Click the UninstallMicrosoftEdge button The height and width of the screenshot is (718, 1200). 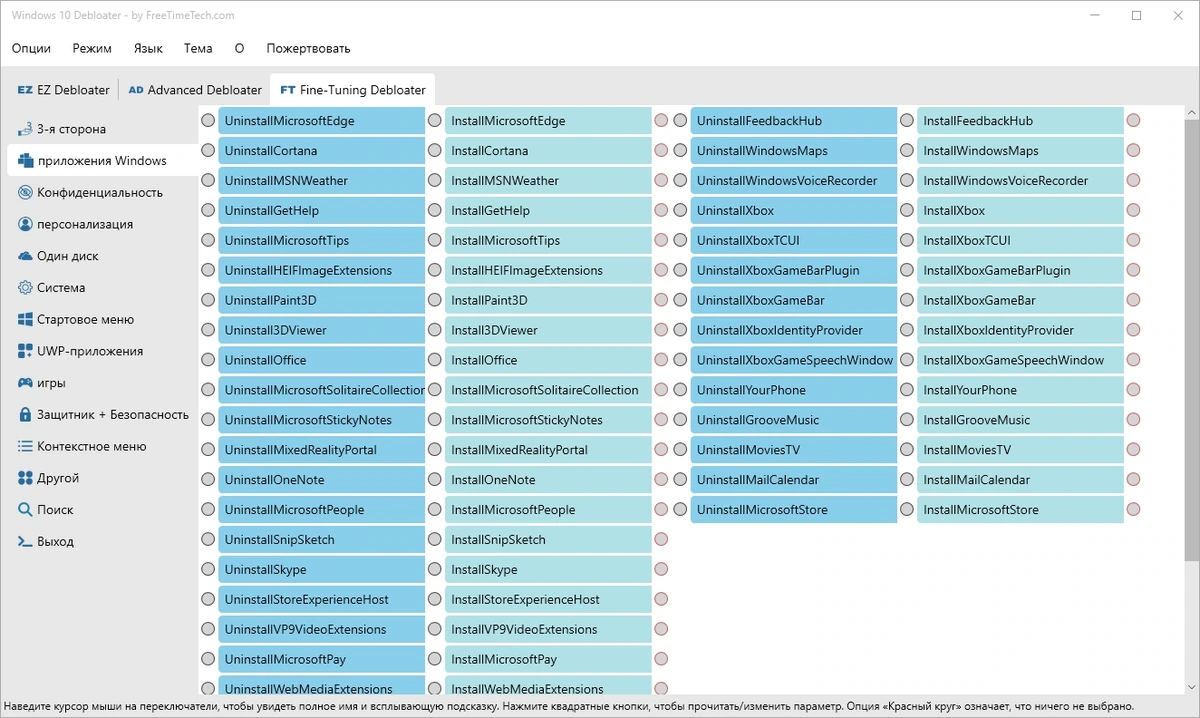point(322,121)
